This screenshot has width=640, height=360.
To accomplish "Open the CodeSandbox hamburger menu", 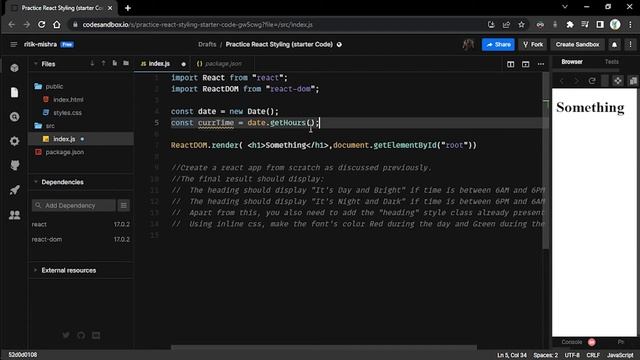I will coord(13,44).
